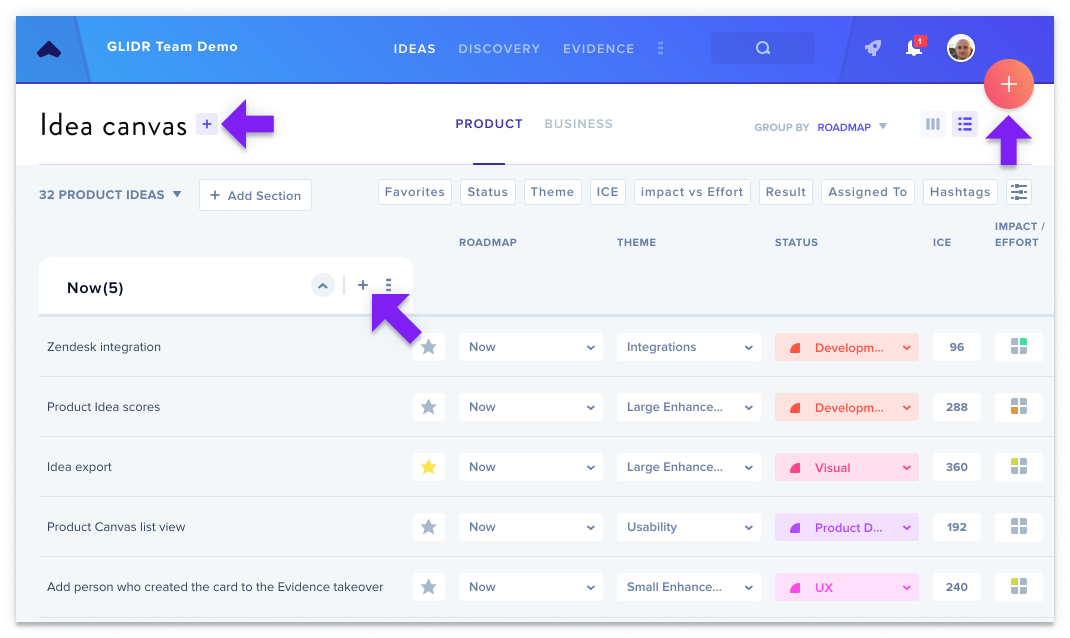Go to DISCOVERY in top navigation
The height and width of the screenshot is (638, 1070).
tap(499, 49)
